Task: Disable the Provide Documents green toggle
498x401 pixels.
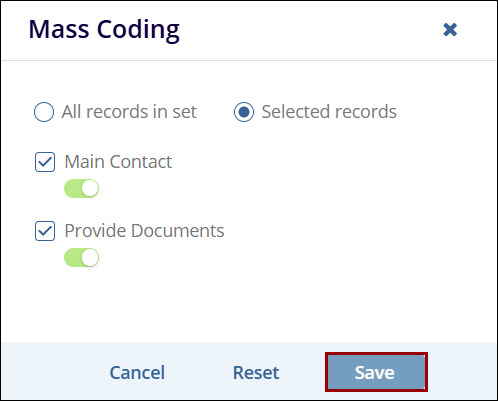Action: click(82, 257)
